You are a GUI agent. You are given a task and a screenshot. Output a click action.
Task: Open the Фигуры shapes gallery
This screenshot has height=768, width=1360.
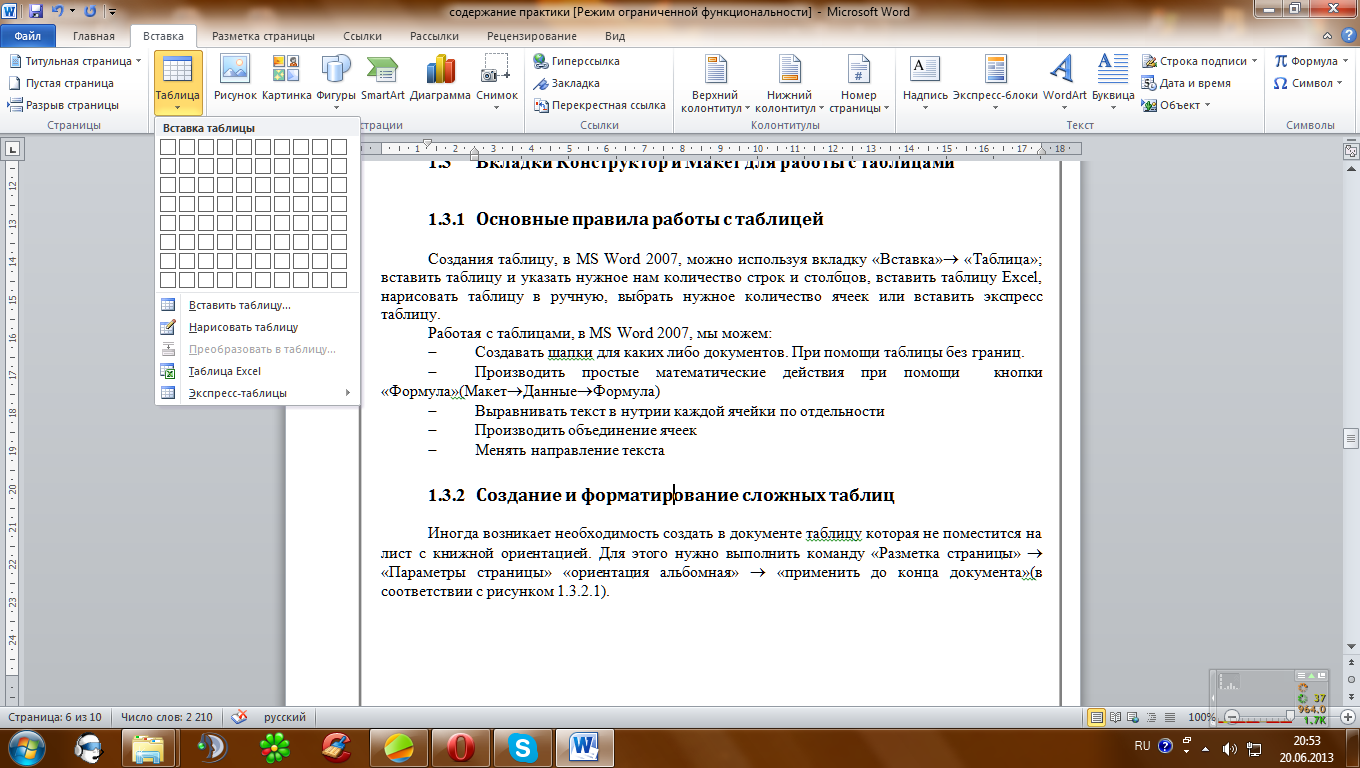(335, 83)
